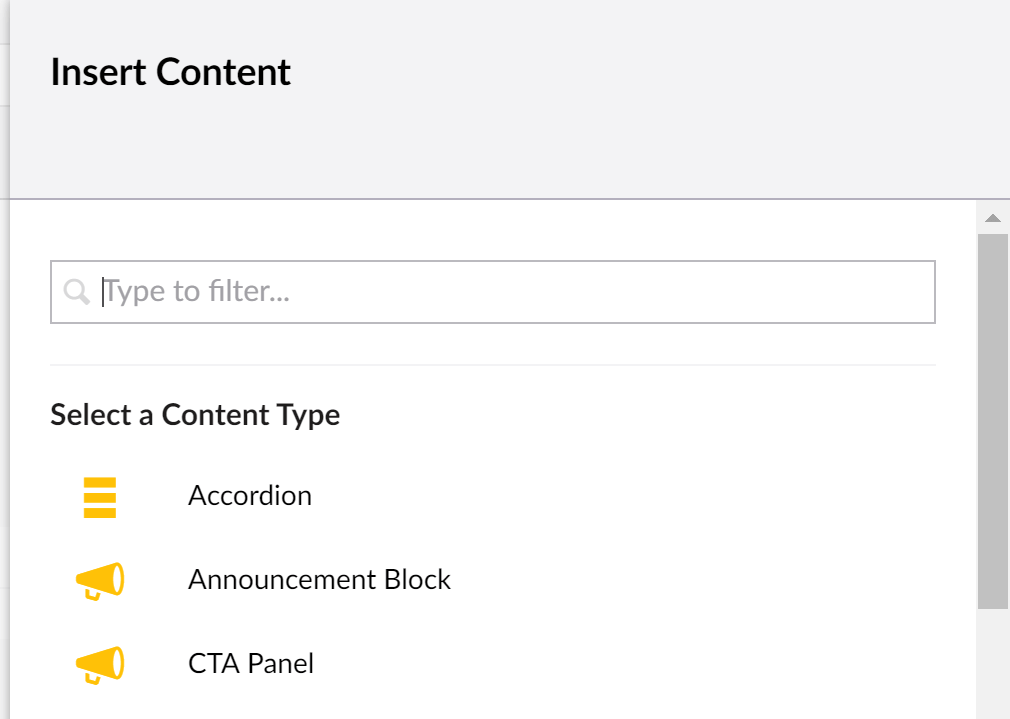The image size is (1010, 719).
Task: Click the divider line under the filter box
Action: (x=493, y=365)
